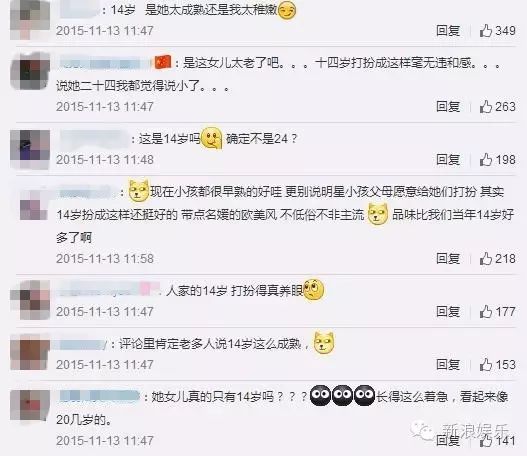Like the comment with 349 likes
The image size is (527, 456).
click(x=486, y=31)
